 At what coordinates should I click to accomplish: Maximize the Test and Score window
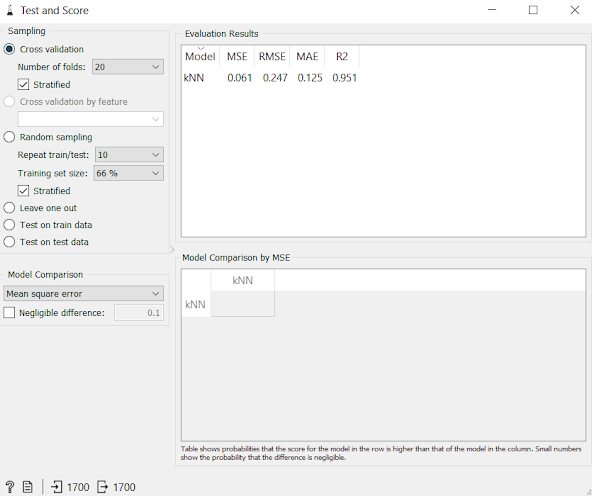(533, 10)
